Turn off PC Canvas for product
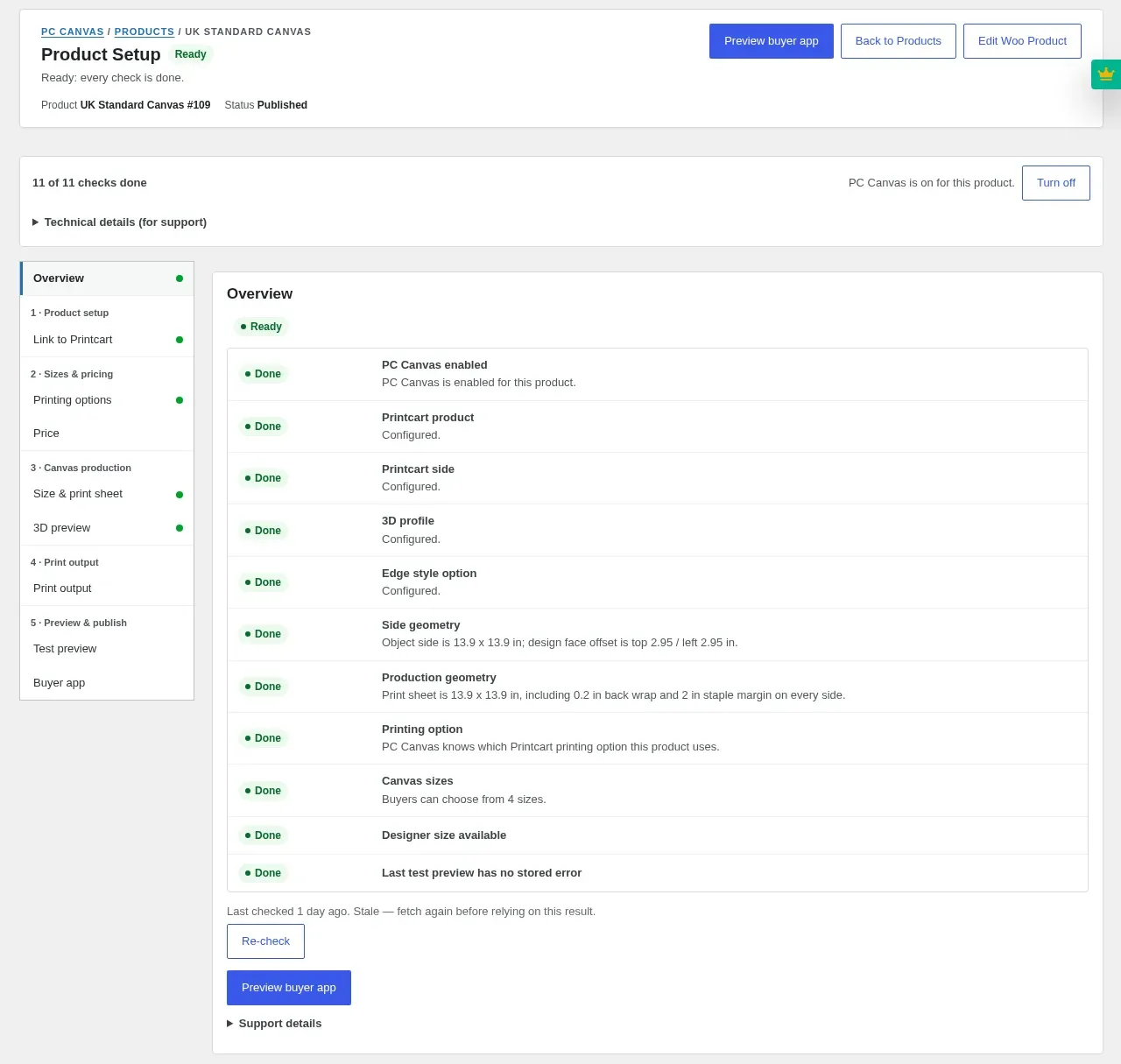Image resolution: width=1121 pixels, height=1064 pixels. point(1056,183)
